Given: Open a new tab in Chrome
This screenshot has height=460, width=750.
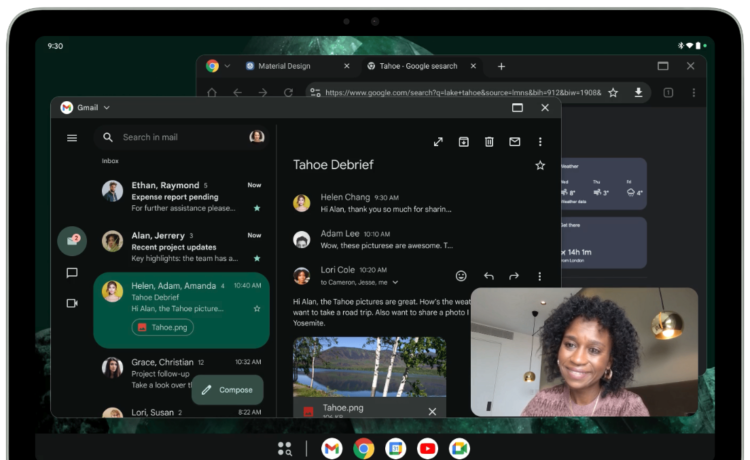Looking at the screenshot, I should point(501,66).
